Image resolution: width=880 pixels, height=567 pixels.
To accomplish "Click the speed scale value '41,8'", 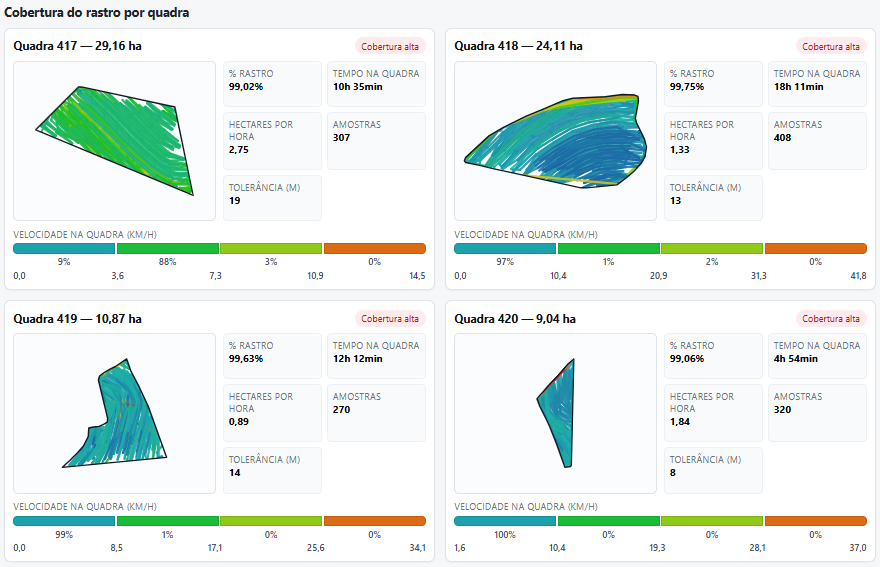I will (858, 276).
